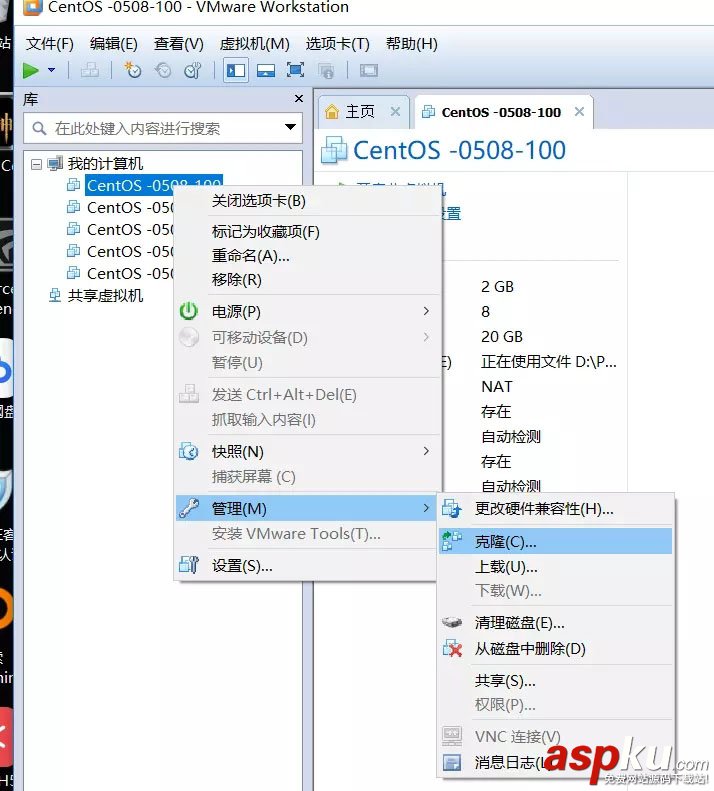
Task: Click the settings icon beside 设置(S)
Action: (x=189, y=565)
